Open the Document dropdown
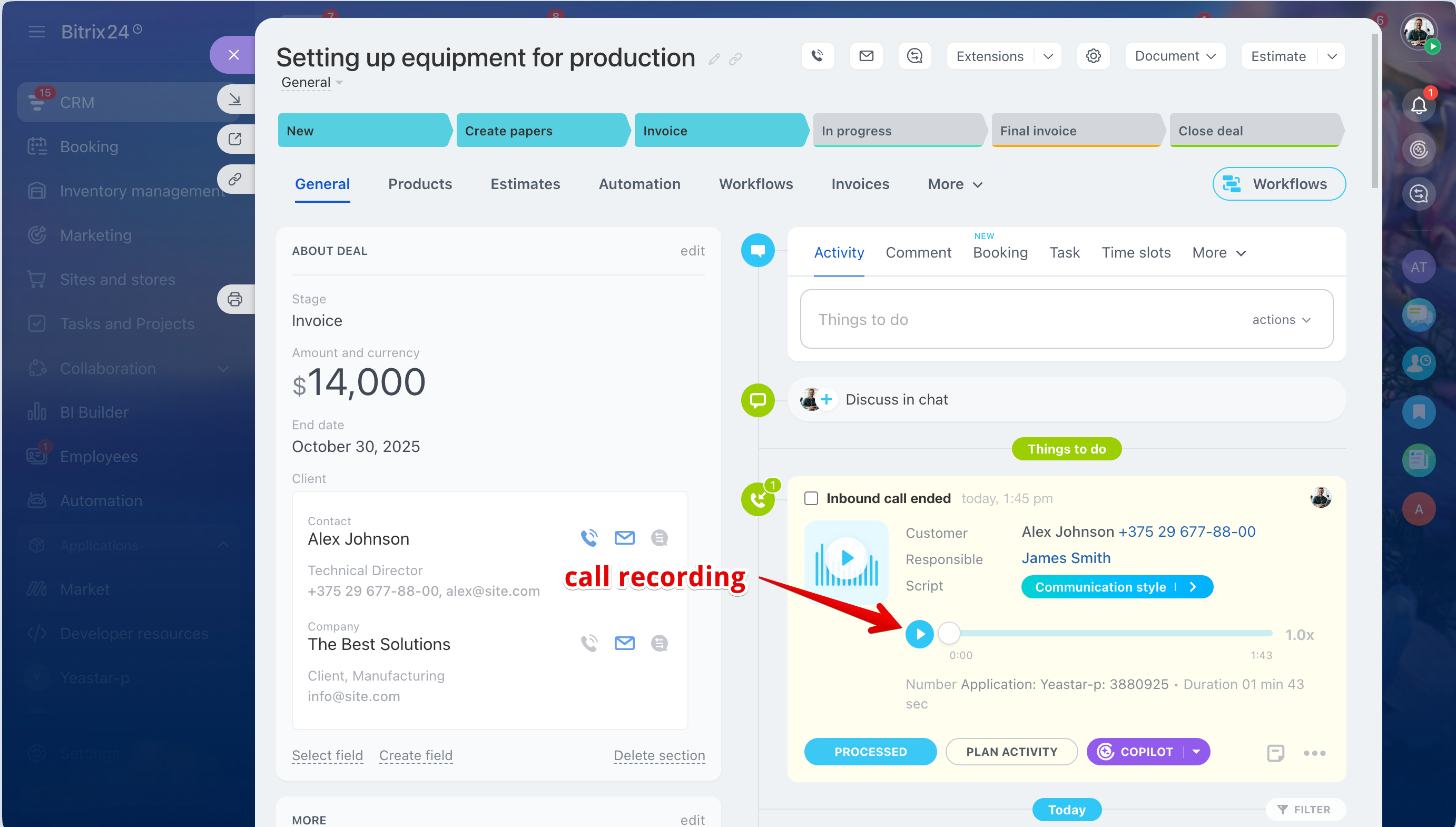 [1175, 56]
